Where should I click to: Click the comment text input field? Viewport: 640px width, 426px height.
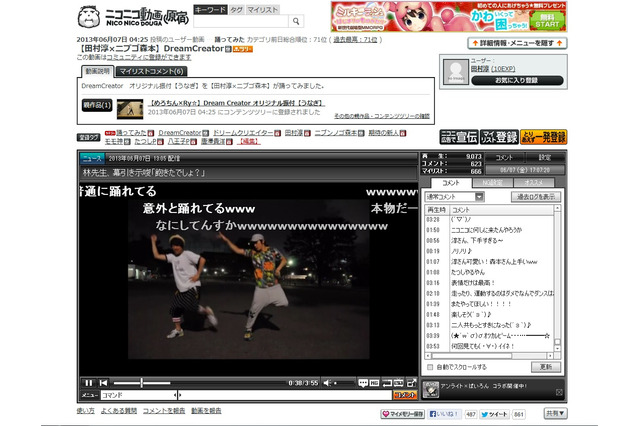click(285, 395)
